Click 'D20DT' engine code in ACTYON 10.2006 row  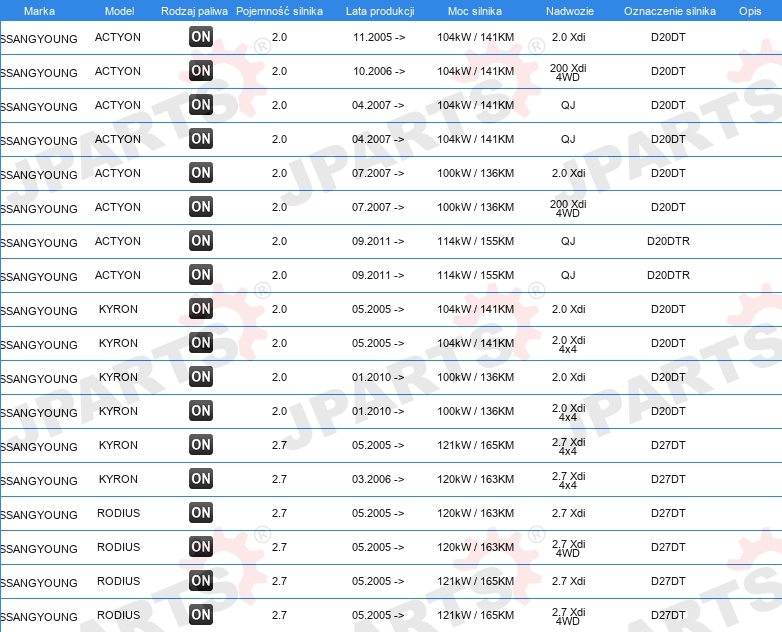pyautogui.click(x=668, y=71)
